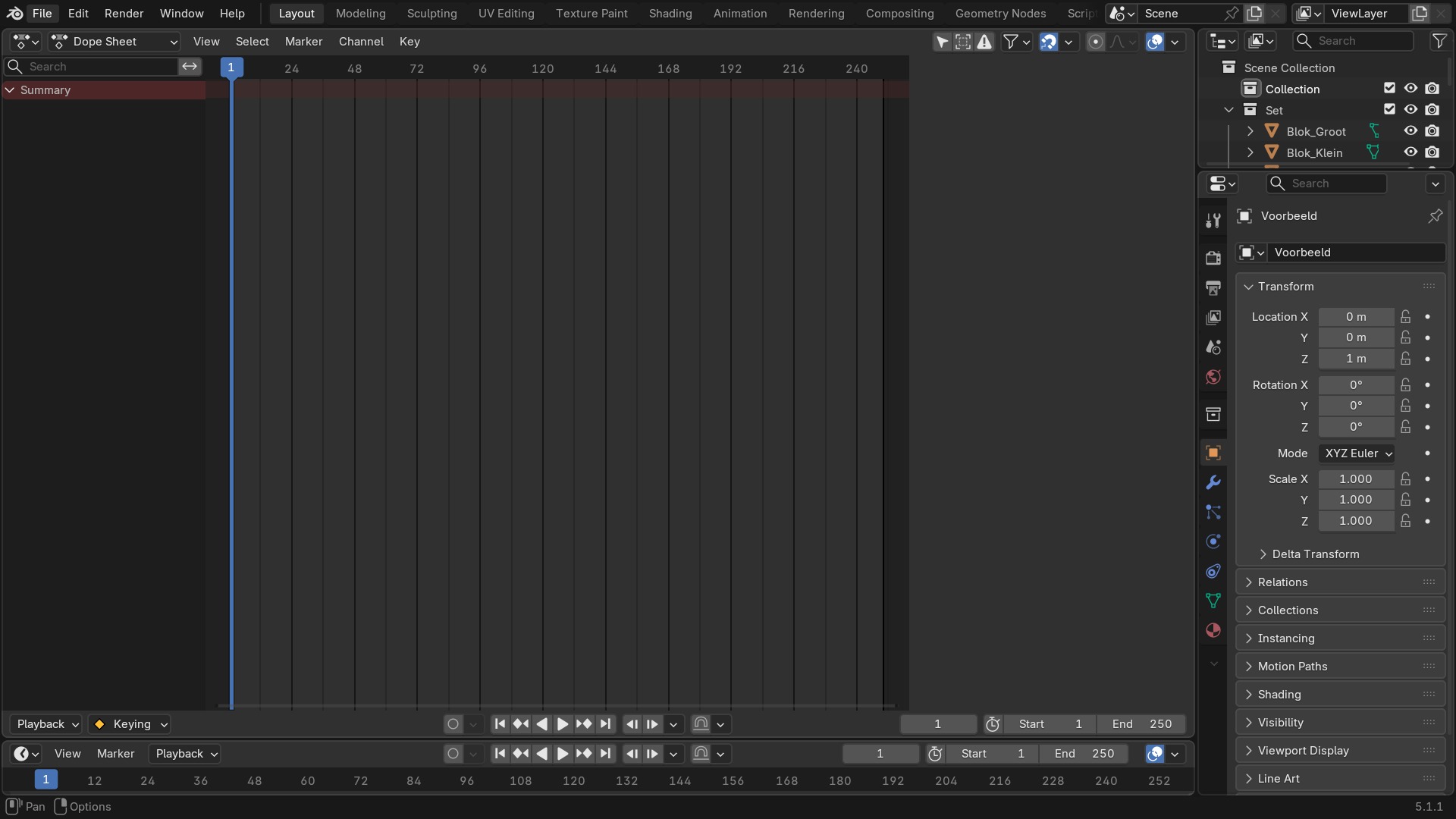Click the Options button in status bar
The image size is (1456, 819).
[83, 807]
